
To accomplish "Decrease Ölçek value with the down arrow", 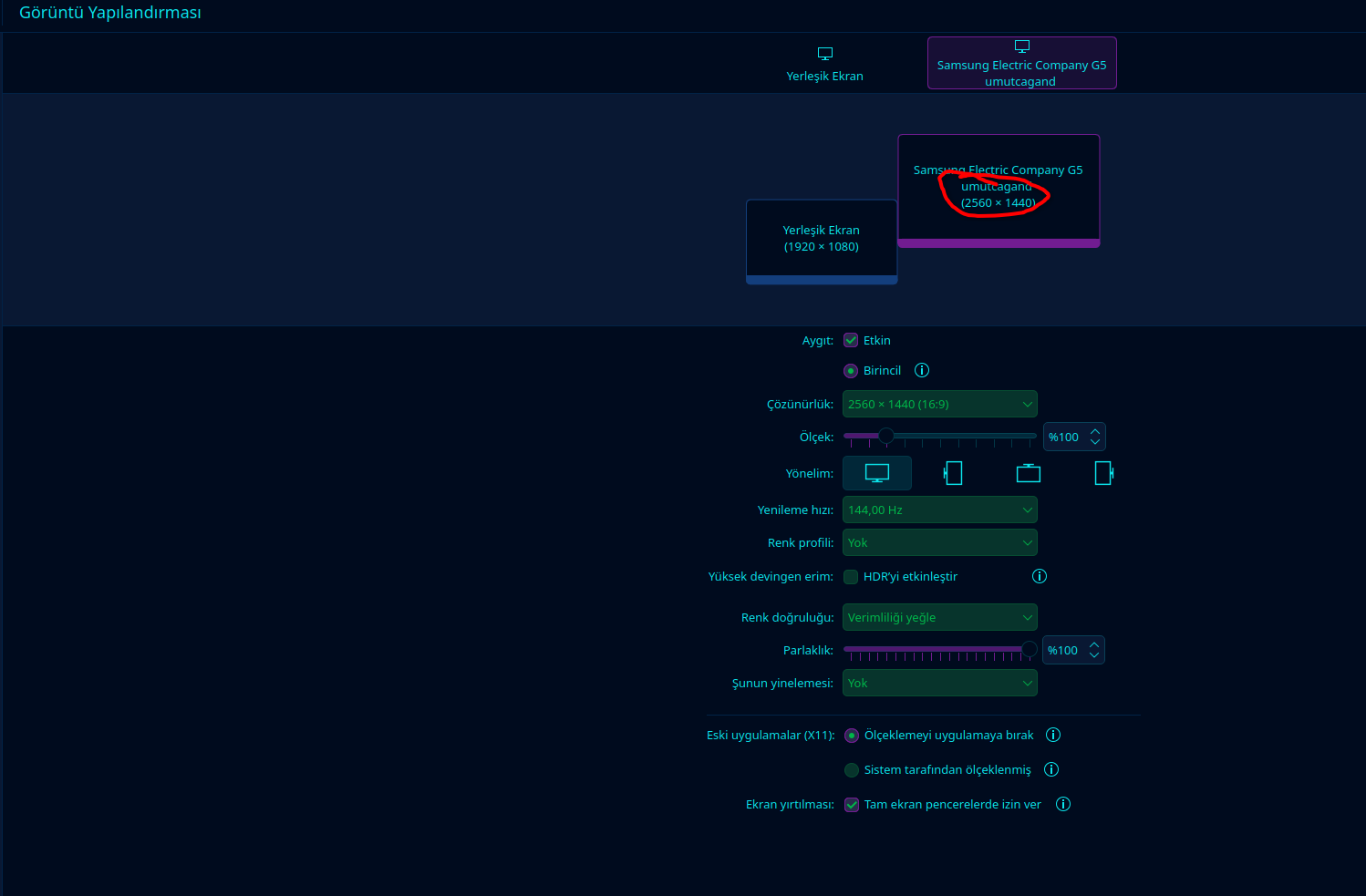I will coord(1095,442).
